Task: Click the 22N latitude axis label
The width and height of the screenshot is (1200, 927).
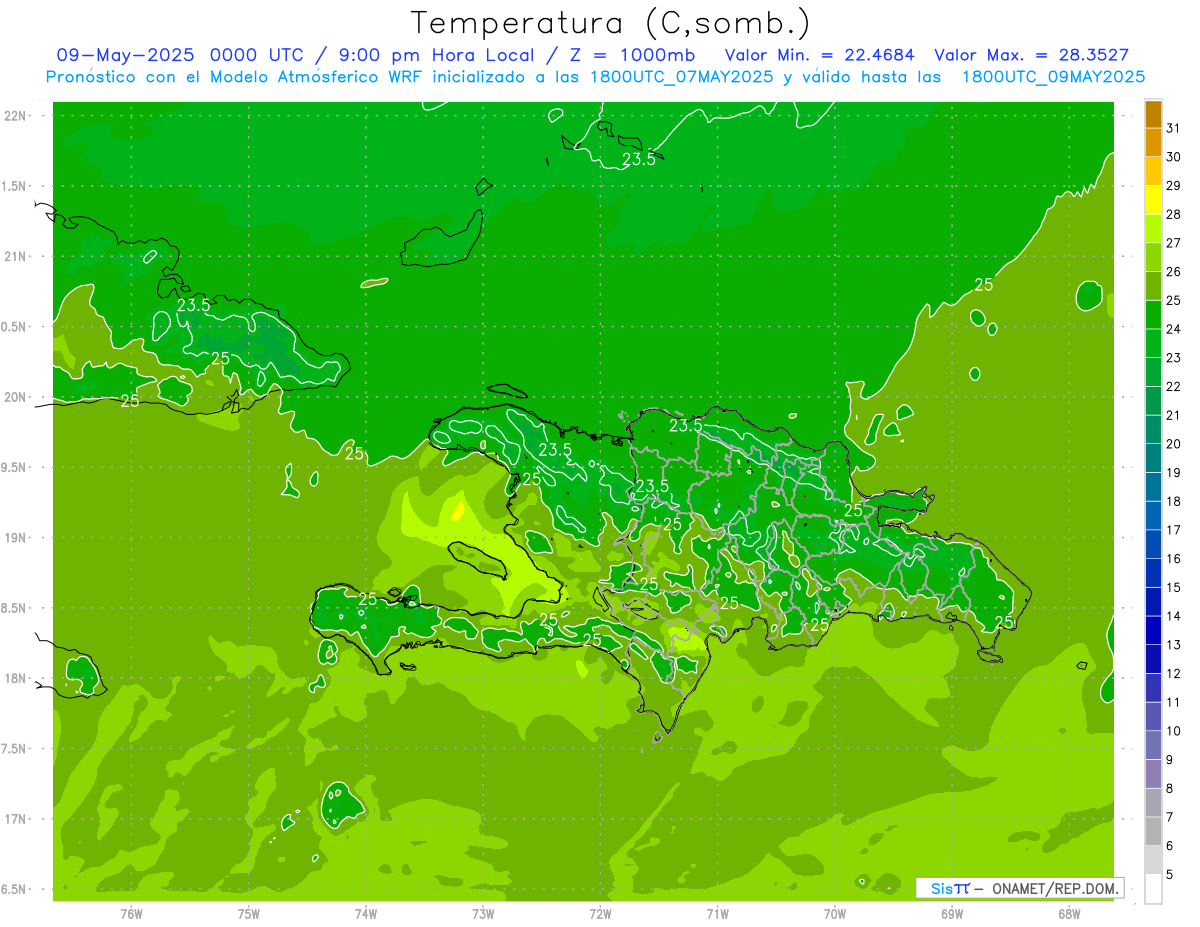Action: click(17, 116)
